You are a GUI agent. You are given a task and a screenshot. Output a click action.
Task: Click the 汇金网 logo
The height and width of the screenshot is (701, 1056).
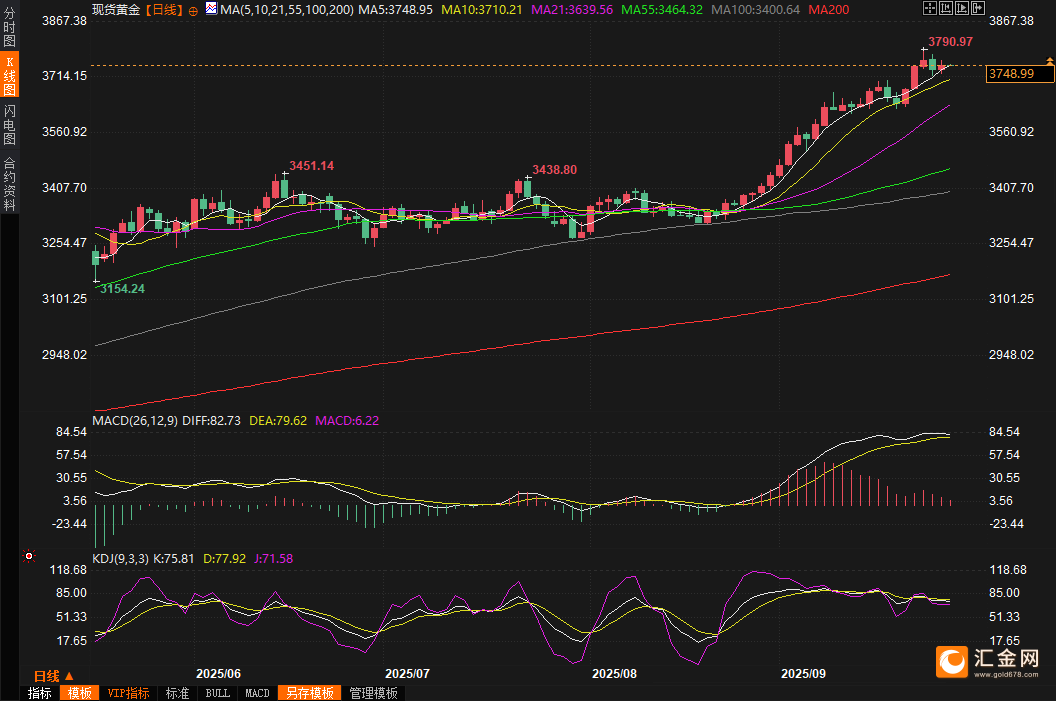coord(988,661)
